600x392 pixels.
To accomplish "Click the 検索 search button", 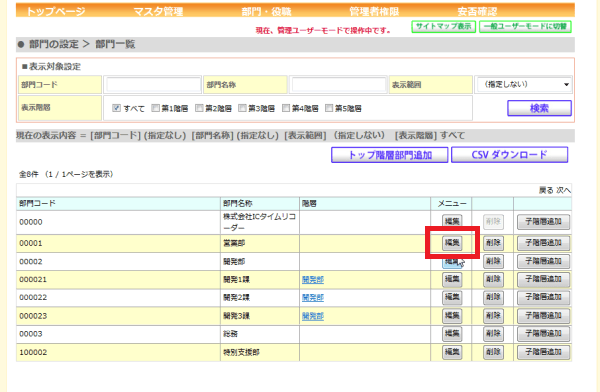I will click(x=539, y=108).
